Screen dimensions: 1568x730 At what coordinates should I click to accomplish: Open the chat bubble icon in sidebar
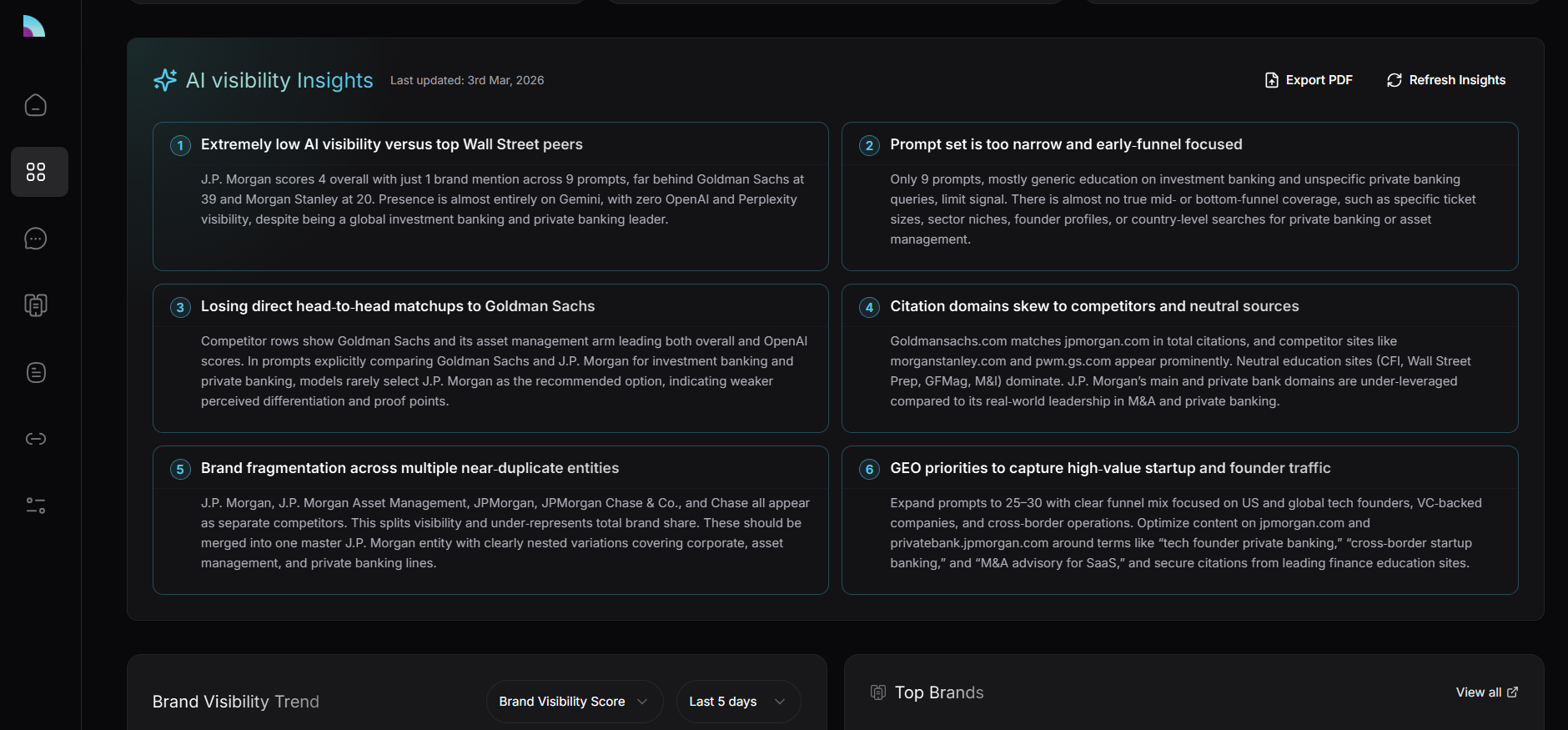36,239
